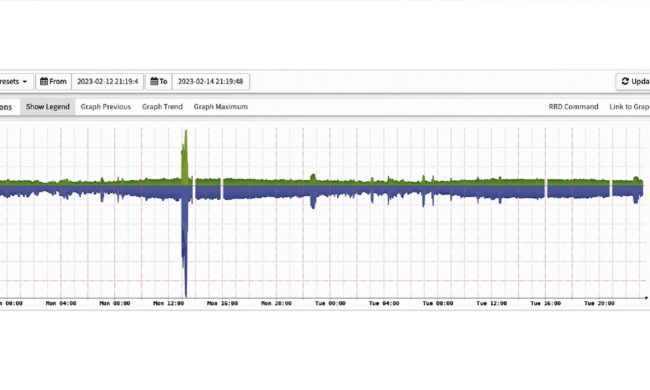Click the refresh icon on Update button

click(625, 81)
